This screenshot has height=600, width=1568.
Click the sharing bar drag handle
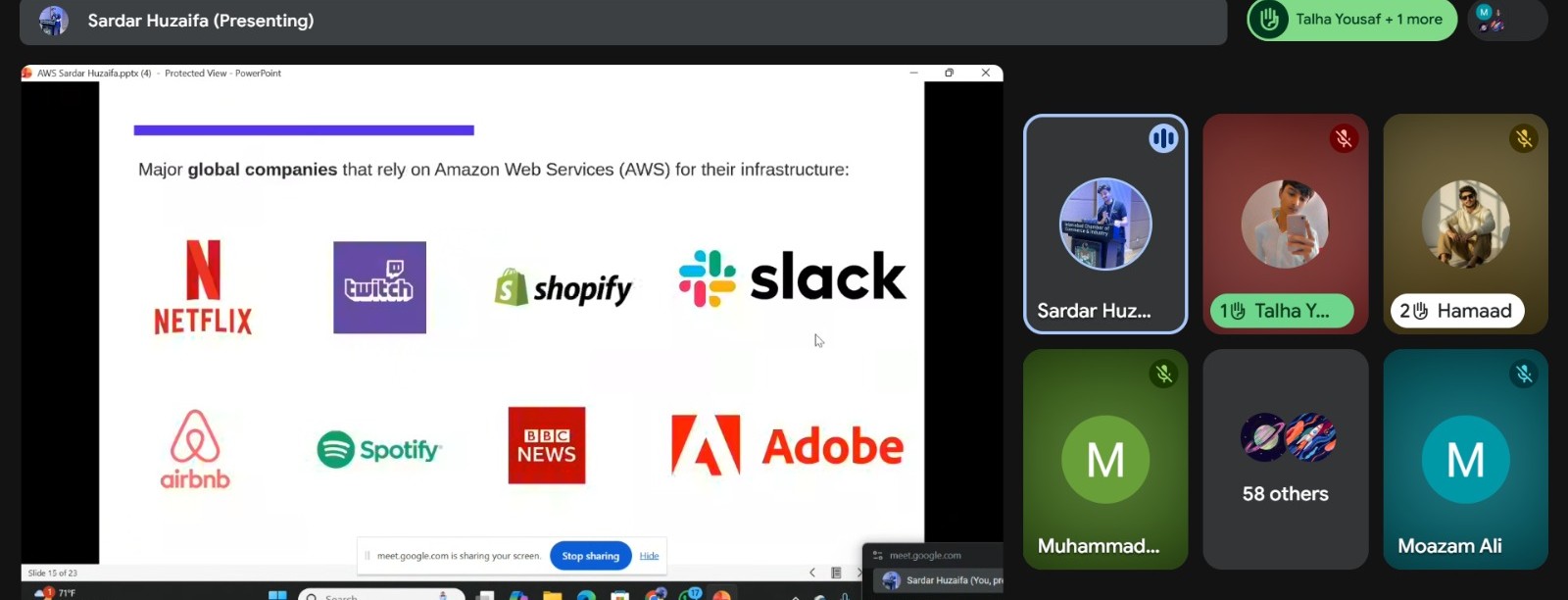point(367,556)
